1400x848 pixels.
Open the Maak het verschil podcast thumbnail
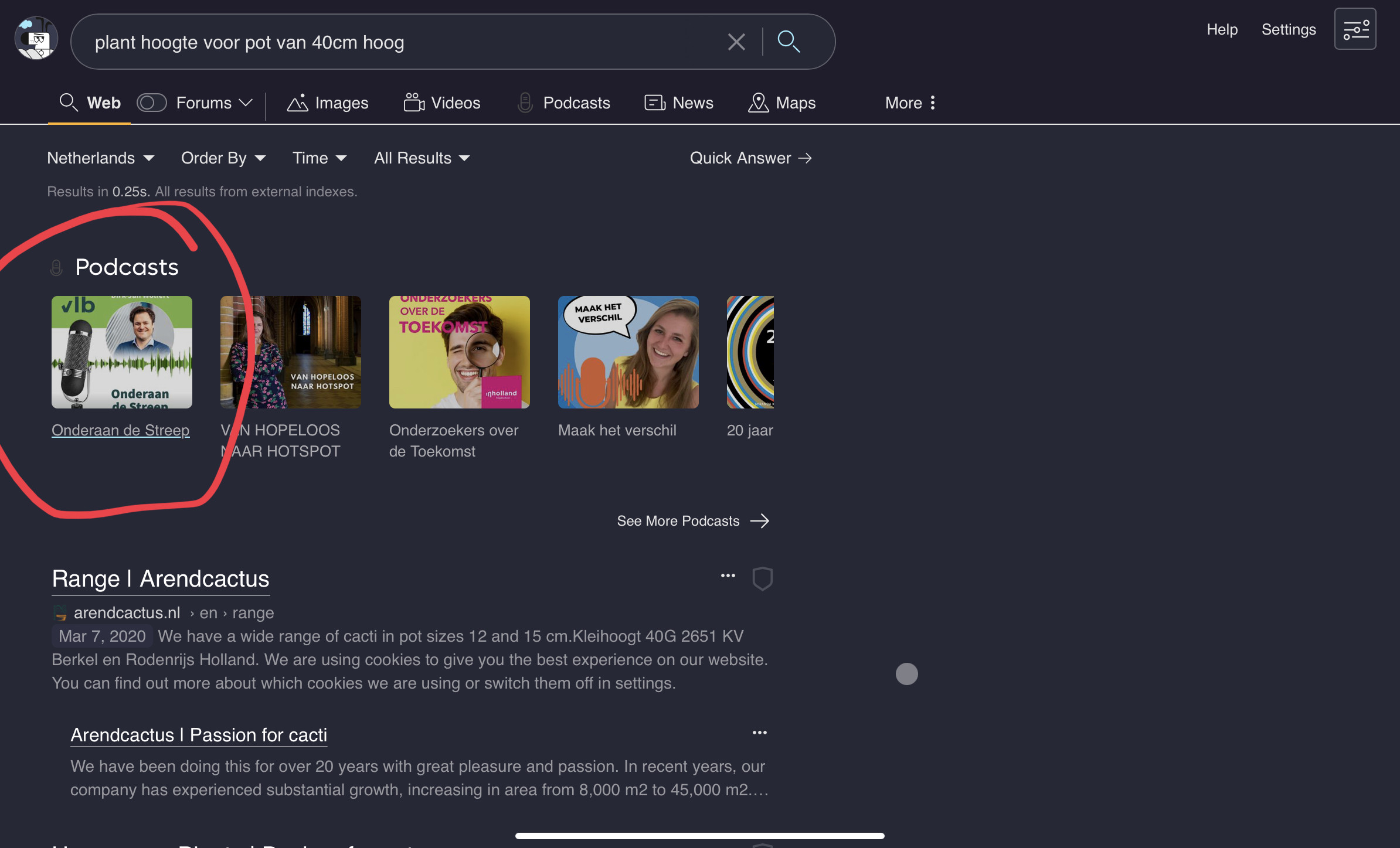(628, 352)
